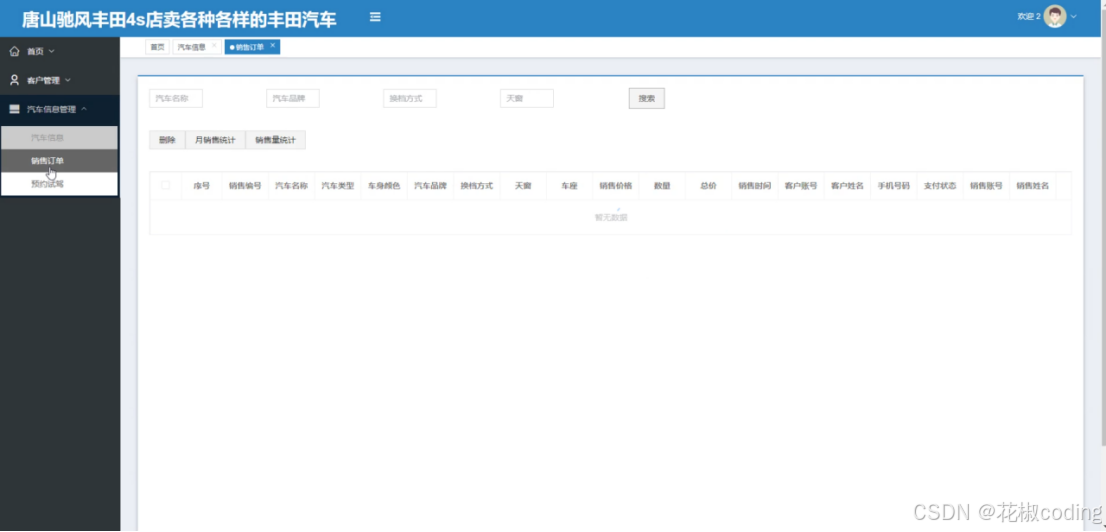Focus the 天窗 search field
Screen dimensions: 1106x532
527,99
